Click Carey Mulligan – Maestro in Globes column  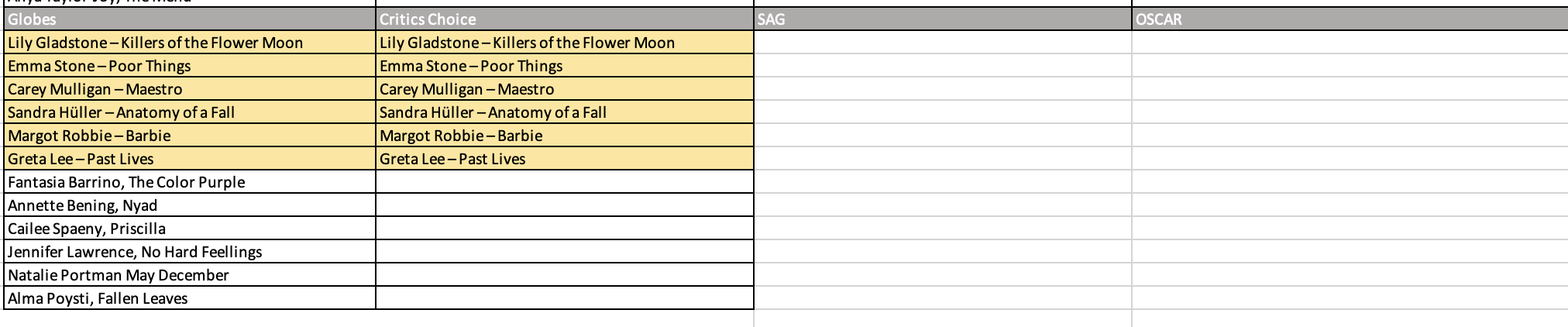click(189, 89)
